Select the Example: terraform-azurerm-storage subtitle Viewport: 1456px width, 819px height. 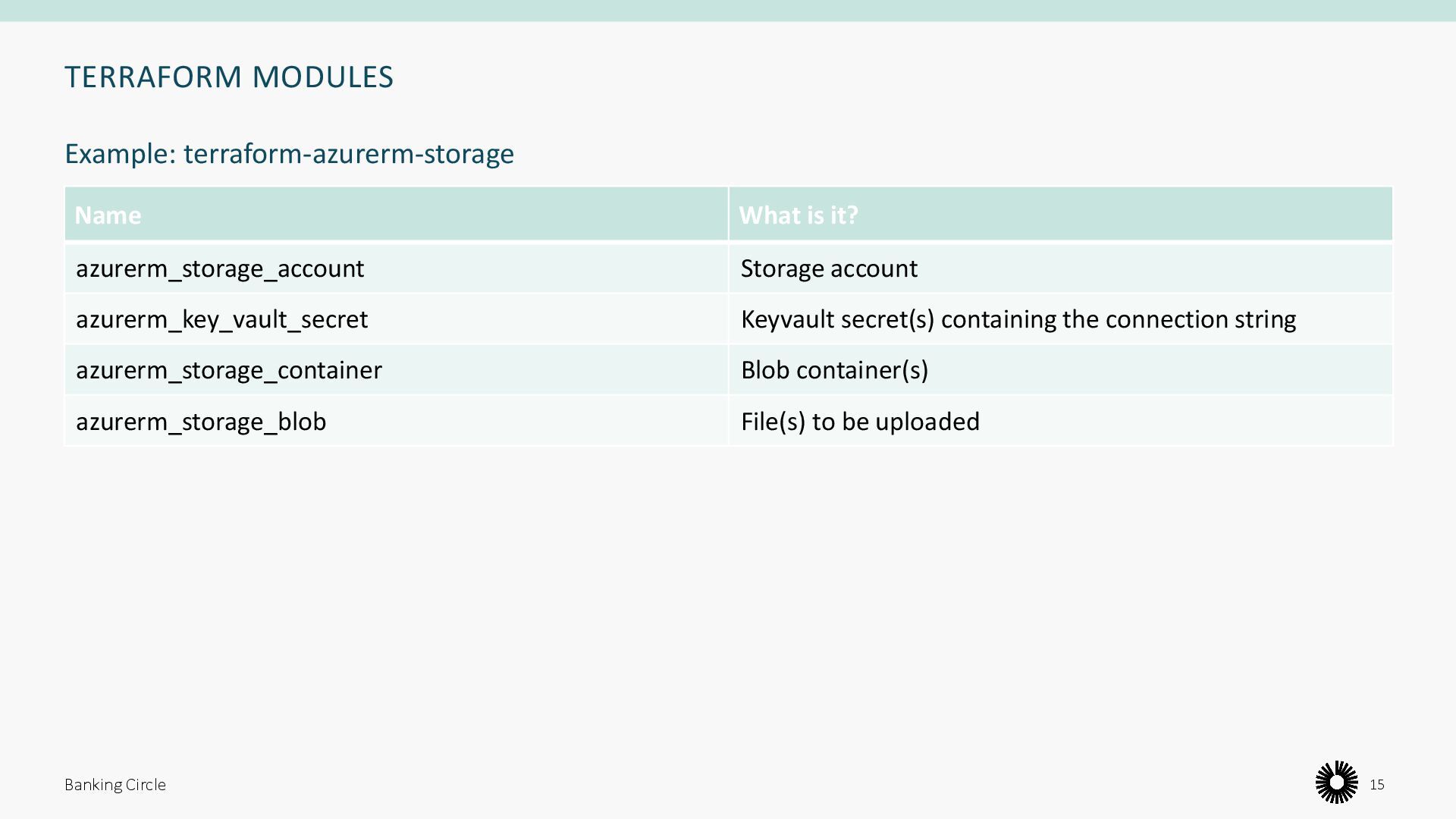289,154
